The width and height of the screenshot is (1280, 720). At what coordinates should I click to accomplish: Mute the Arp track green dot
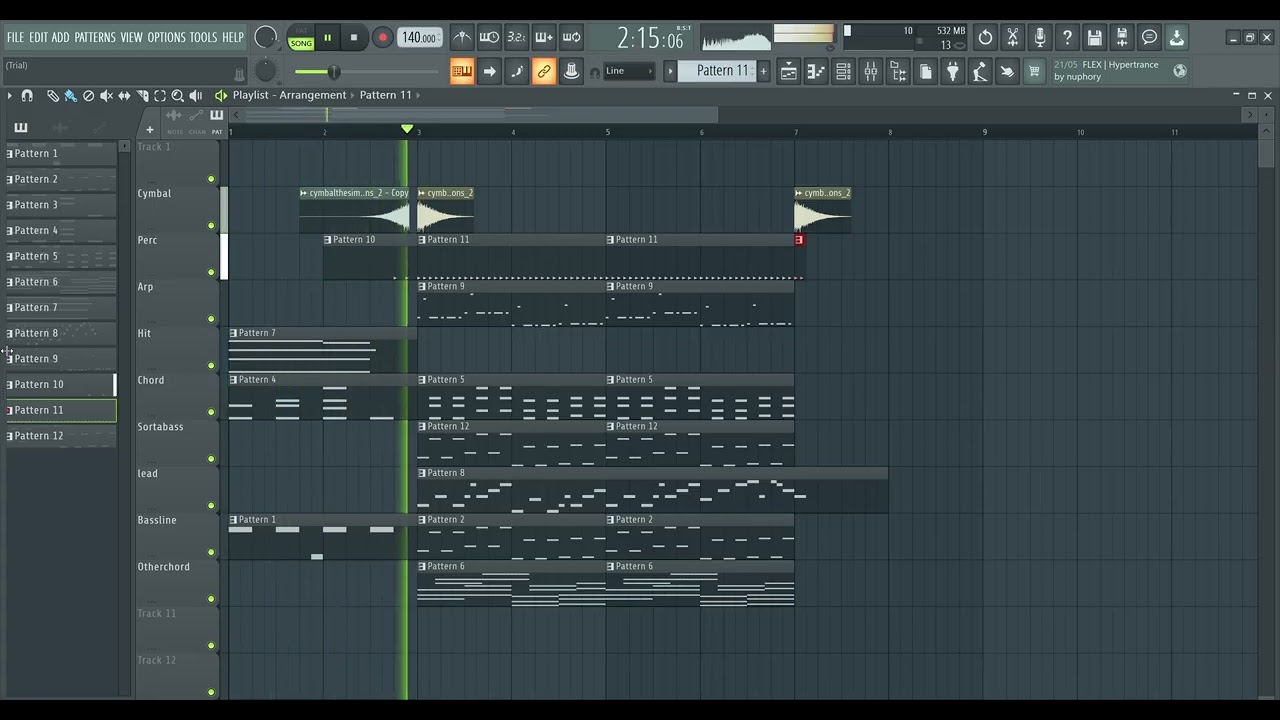[x=211, y=319]
